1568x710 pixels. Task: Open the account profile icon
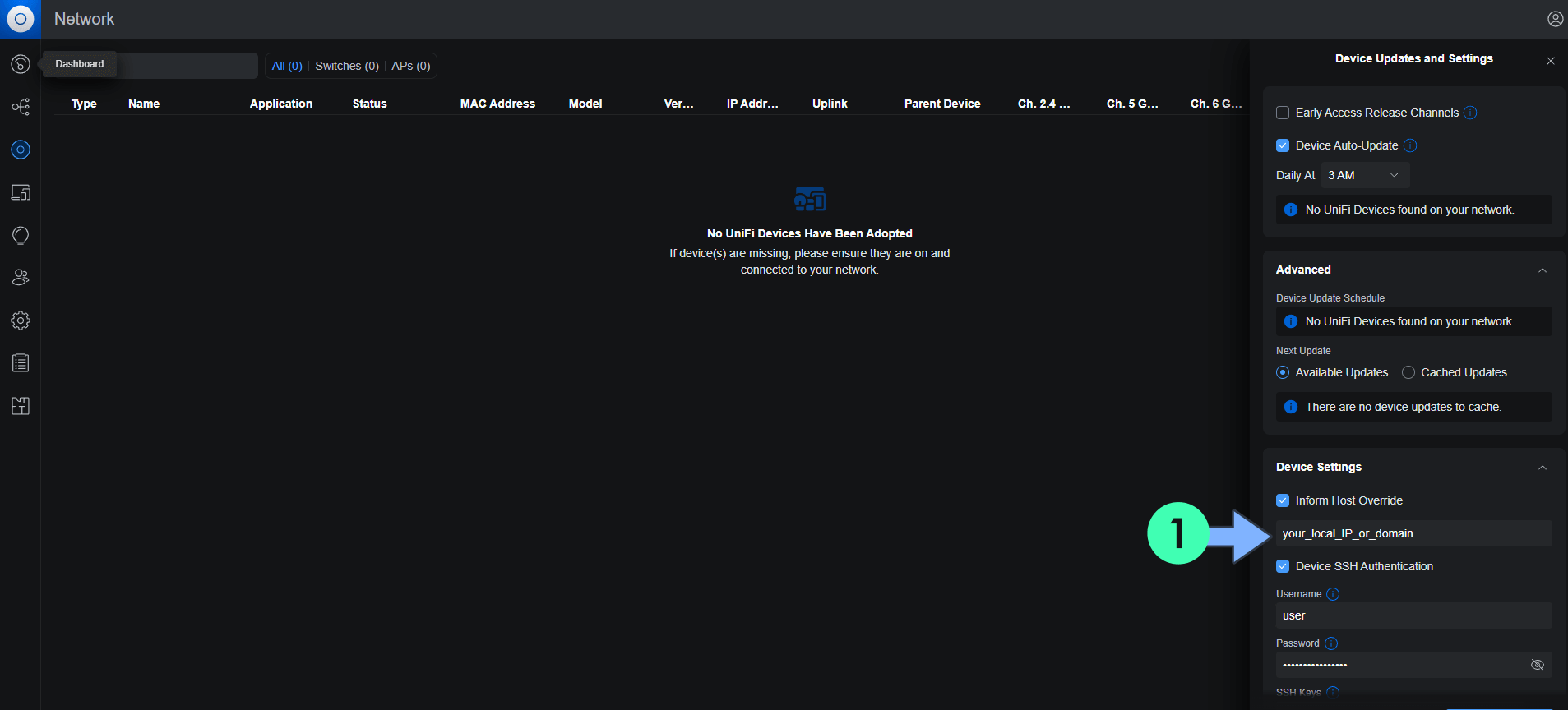click(x=1555, y=19)
